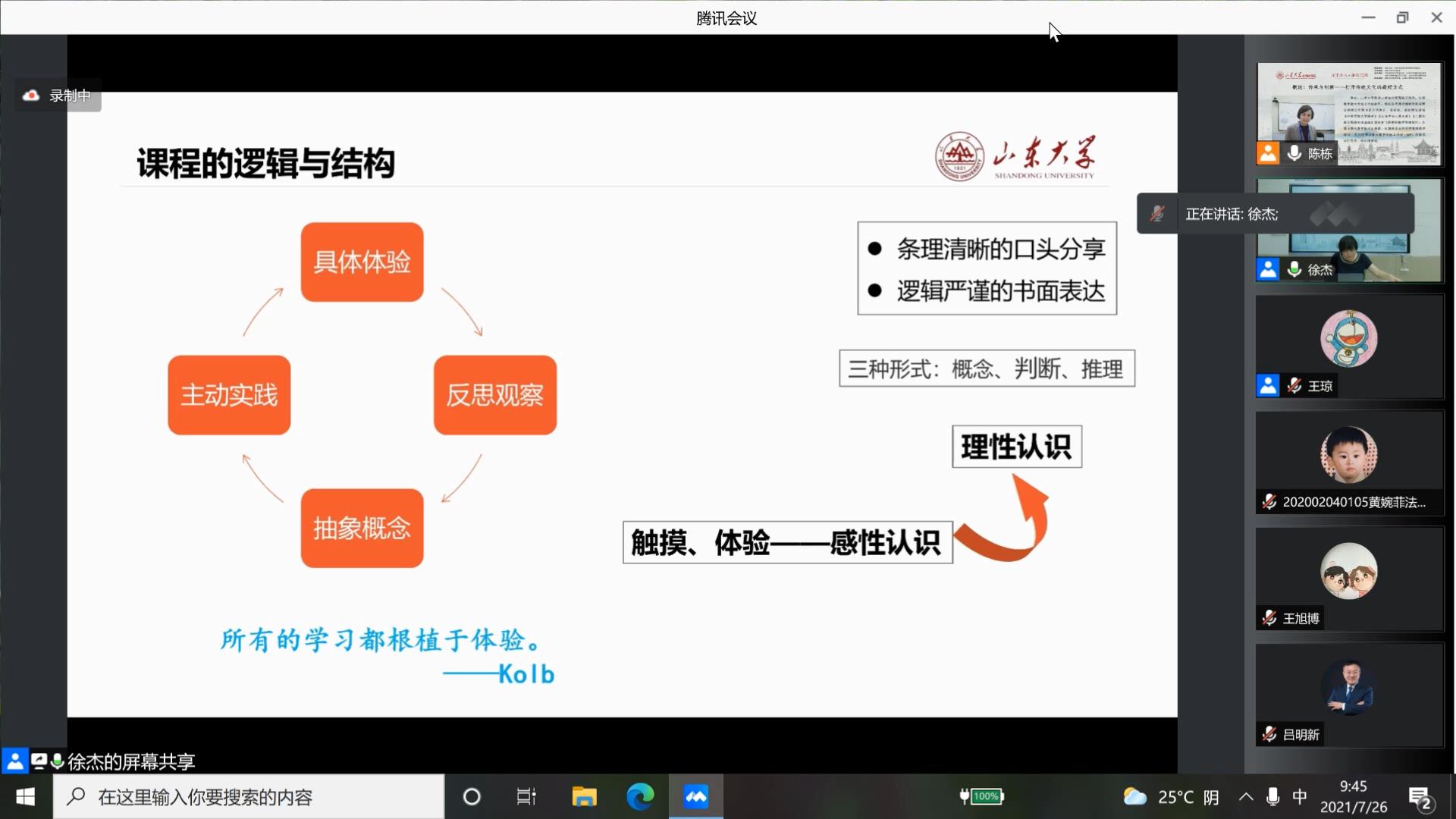Click the Cortana circle icon
The width and height of the screenshot is (1456, 819).
coord(472,797)
